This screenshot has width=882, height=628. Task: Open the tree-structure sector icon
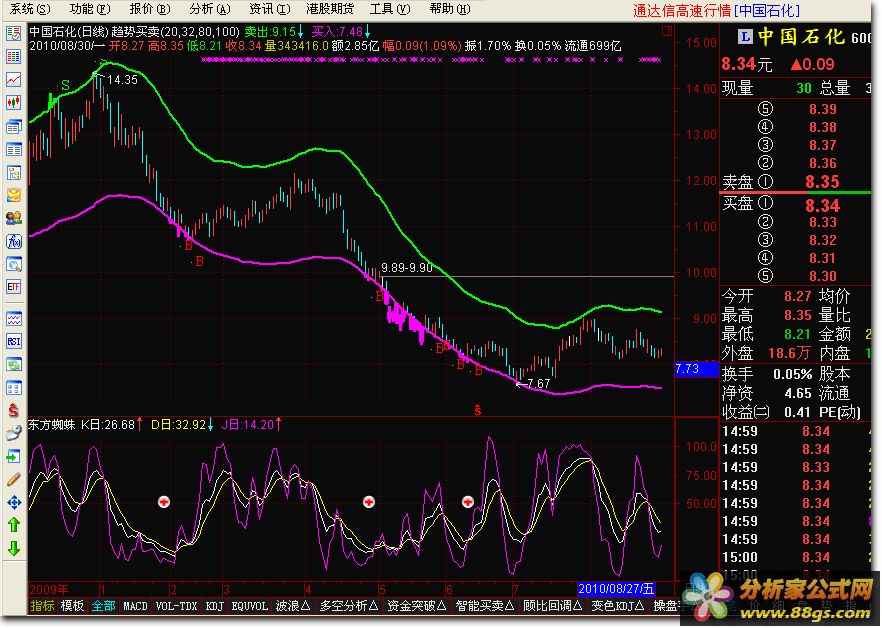[x=14, y=173]
